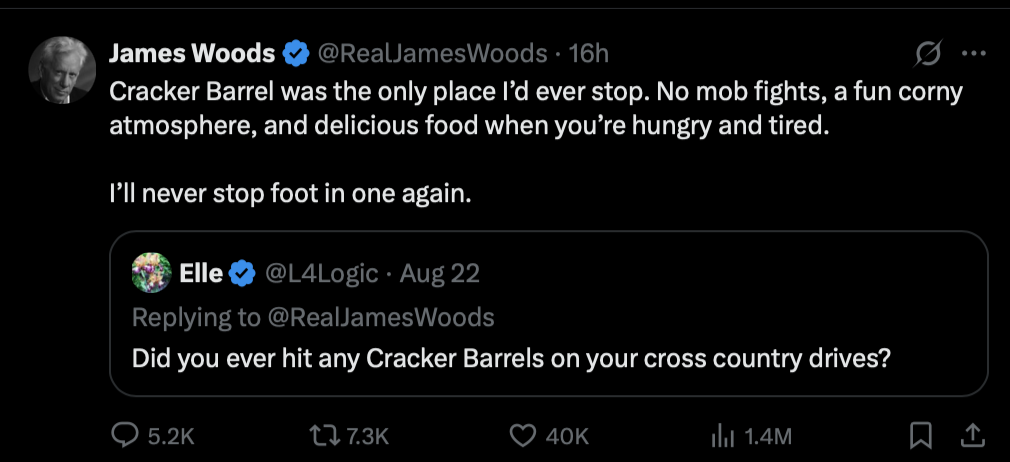Bookmark this tweet
This screenshot has height=462, width=1010.
pos(922,435)
